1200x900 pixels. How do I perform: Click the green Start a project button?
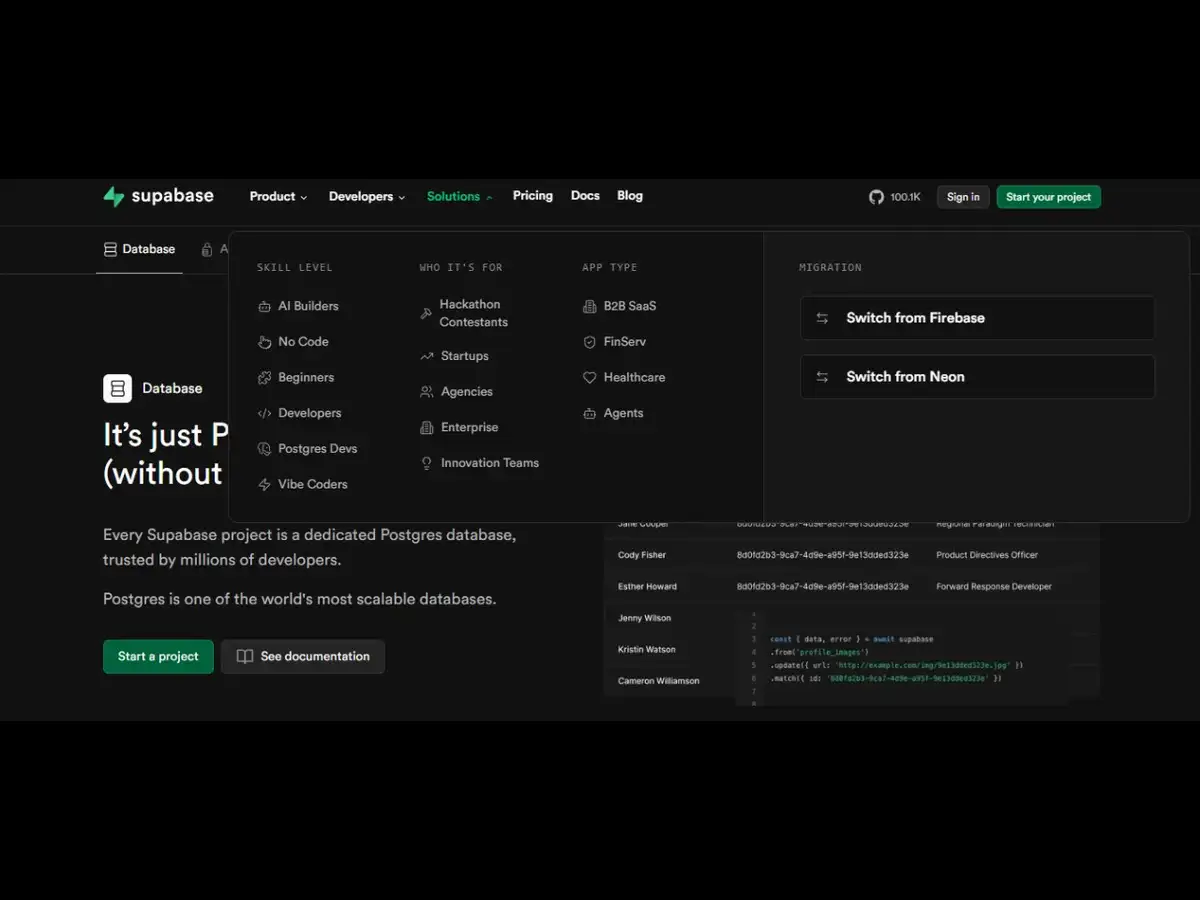pyautogui.click(x=157, y=656)
